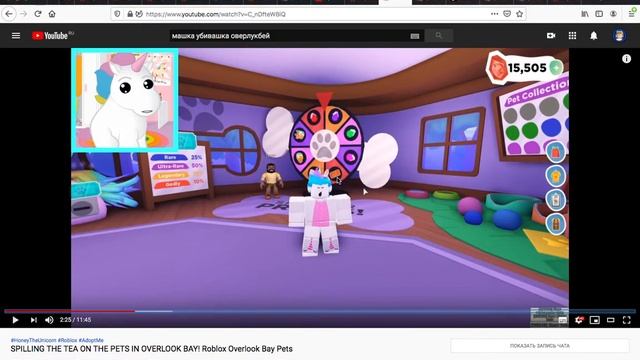The width and height of the screenshot is (640, 360).
Task: Click the #HoneyTheUnicorn hashtag link
Action: pyautogui.click(x=33, y=340)
